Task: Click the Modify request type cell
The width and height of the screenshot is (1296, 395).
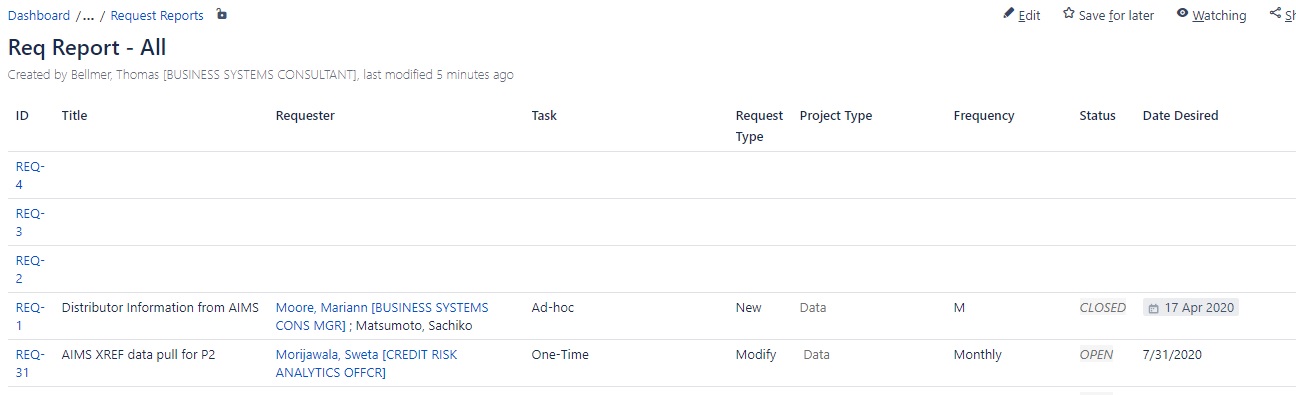Action: 756,355
